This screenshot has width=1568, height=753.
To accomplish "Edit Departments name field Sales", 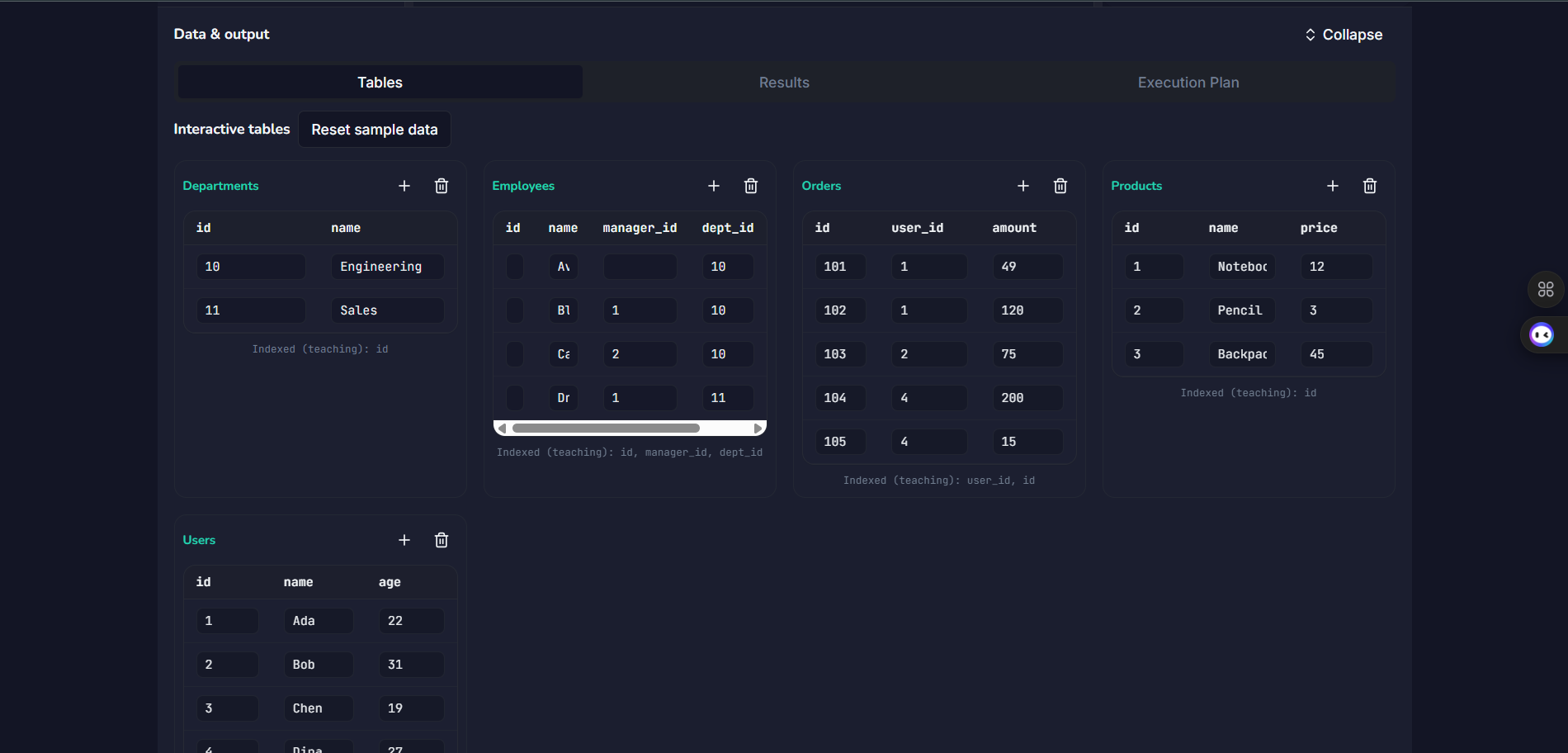I will tap(388, 310).
